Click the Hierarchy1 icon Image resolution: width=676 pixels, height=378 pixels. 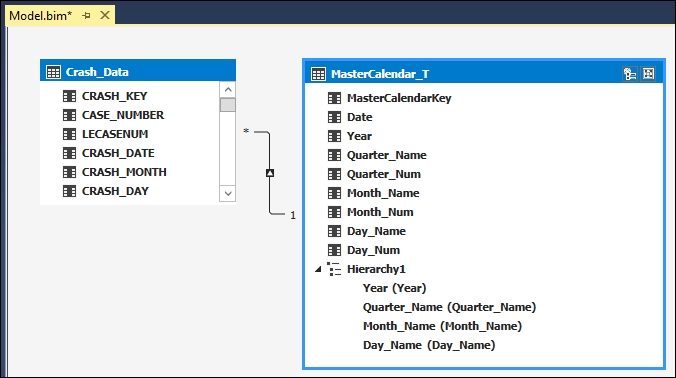tap(334, 269)
